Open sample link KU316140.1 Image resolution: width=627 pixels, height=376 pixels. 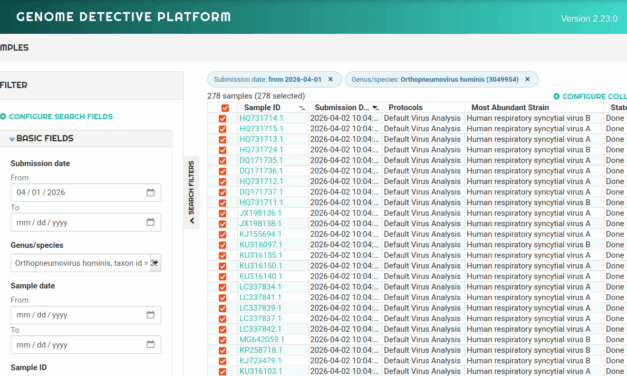261,276
